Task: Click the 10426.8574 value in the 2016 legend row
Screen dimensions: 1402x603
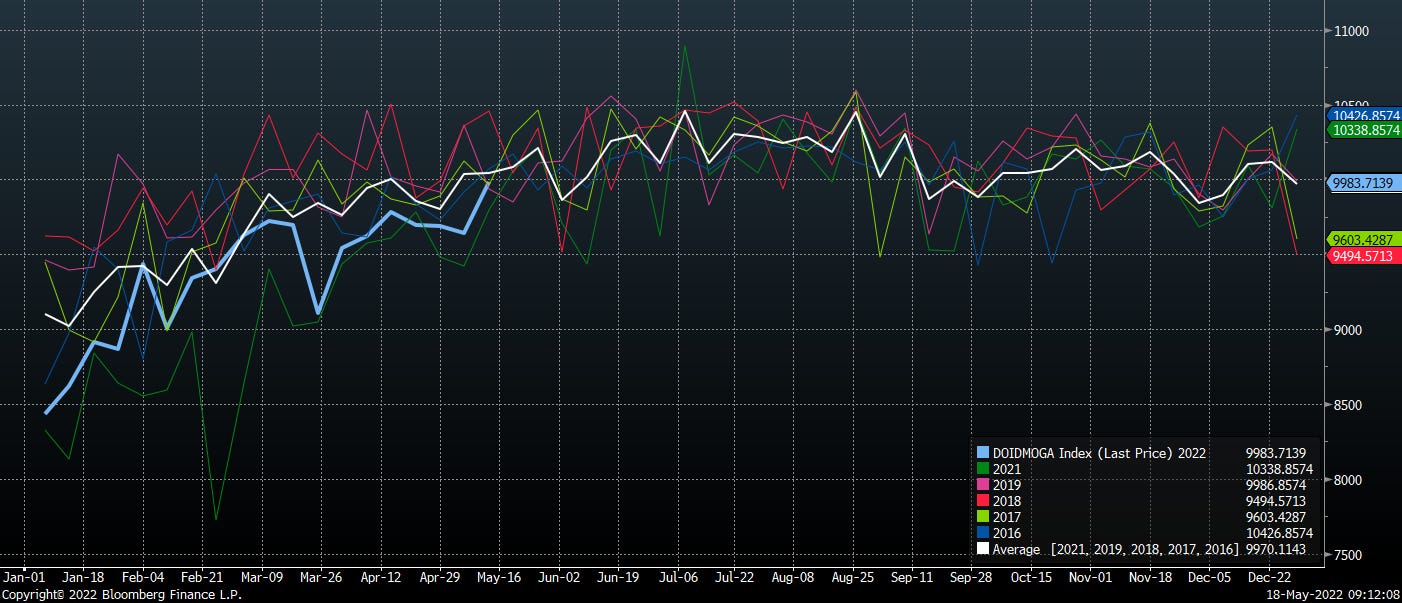Action: [x=1278, y=533]
